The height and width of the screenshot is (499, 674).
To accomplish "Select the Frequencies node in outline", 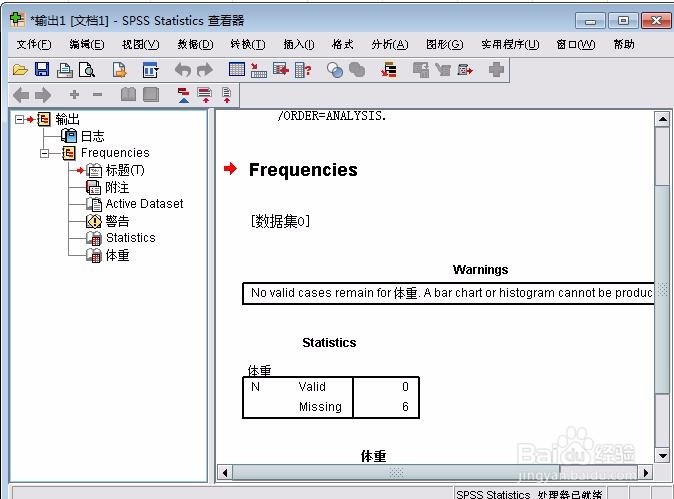I will pos(115,153).
